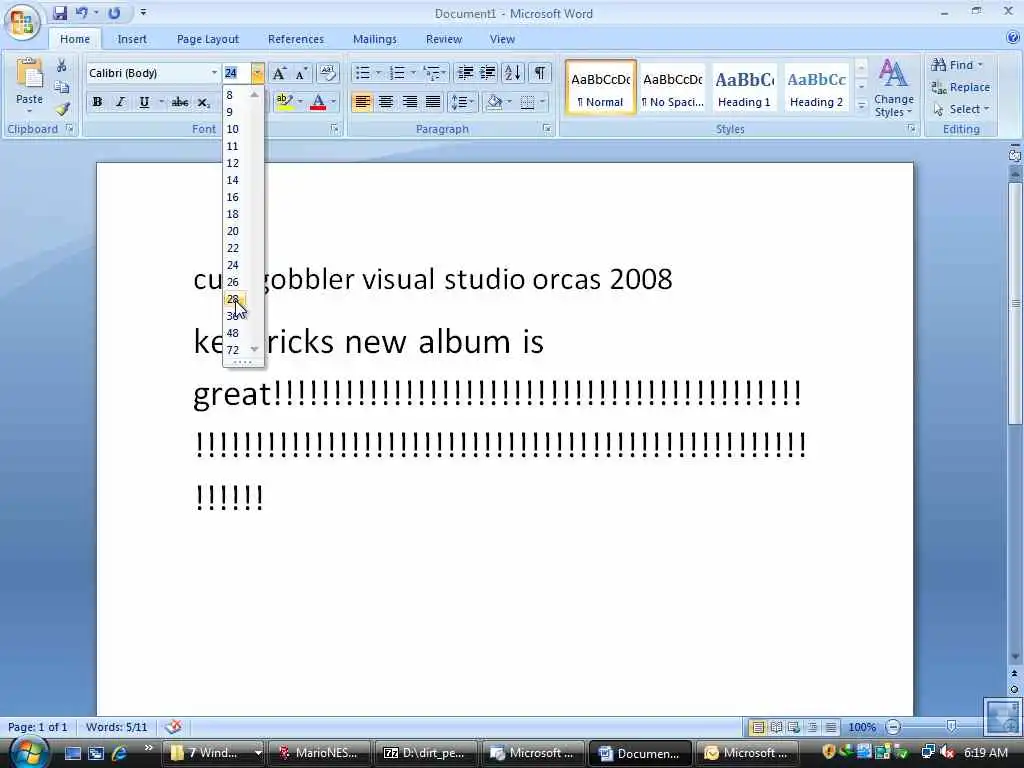Decrease paragraph indent
Viewport: 1024px width, 768px height.
click(x=465, y=72)
